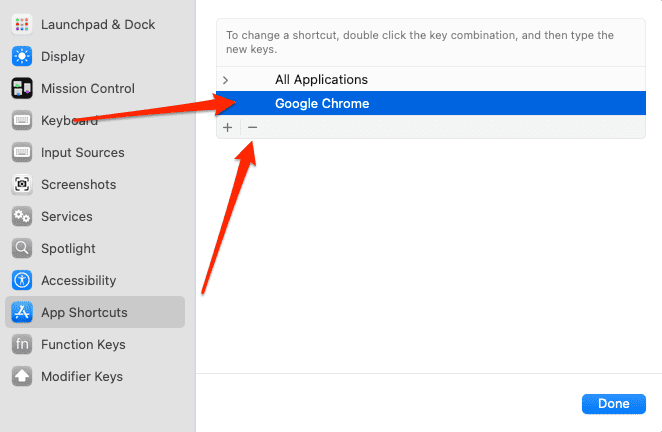
Task: Click the shortcut instructions text
Action: tap(420, 42)
